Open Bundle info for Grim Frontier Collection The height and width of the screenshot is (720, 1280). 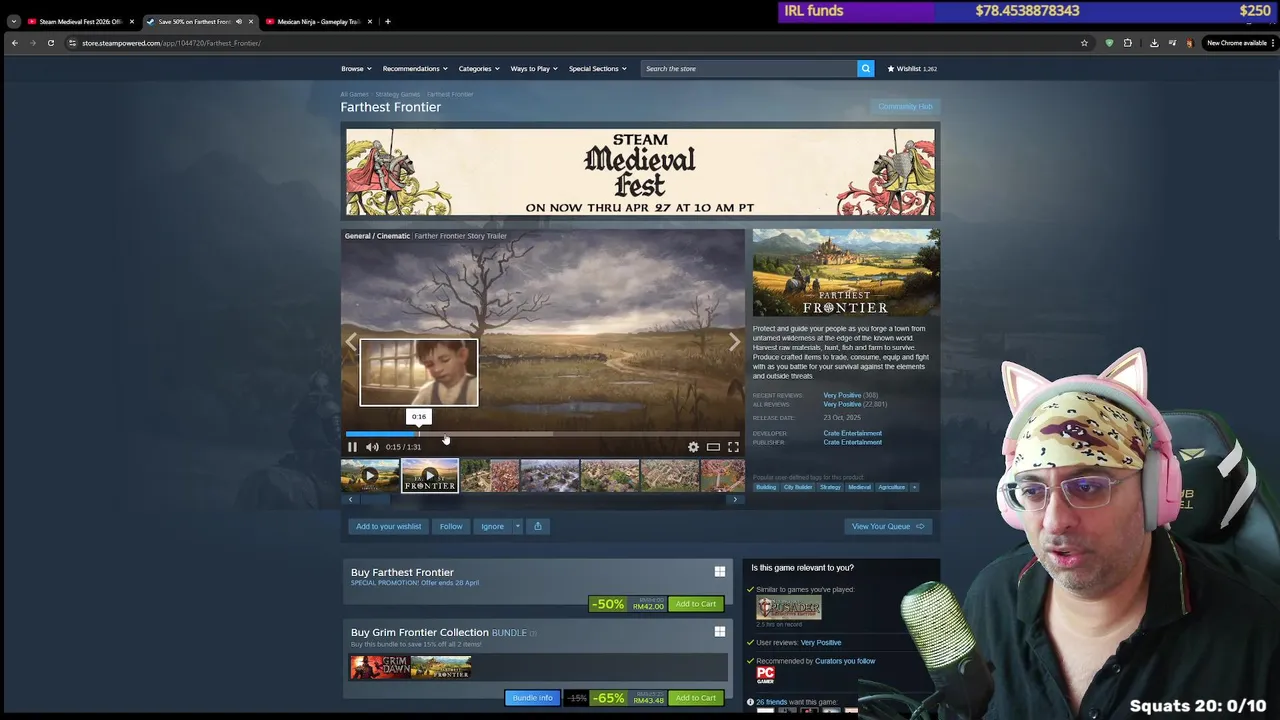532,698
